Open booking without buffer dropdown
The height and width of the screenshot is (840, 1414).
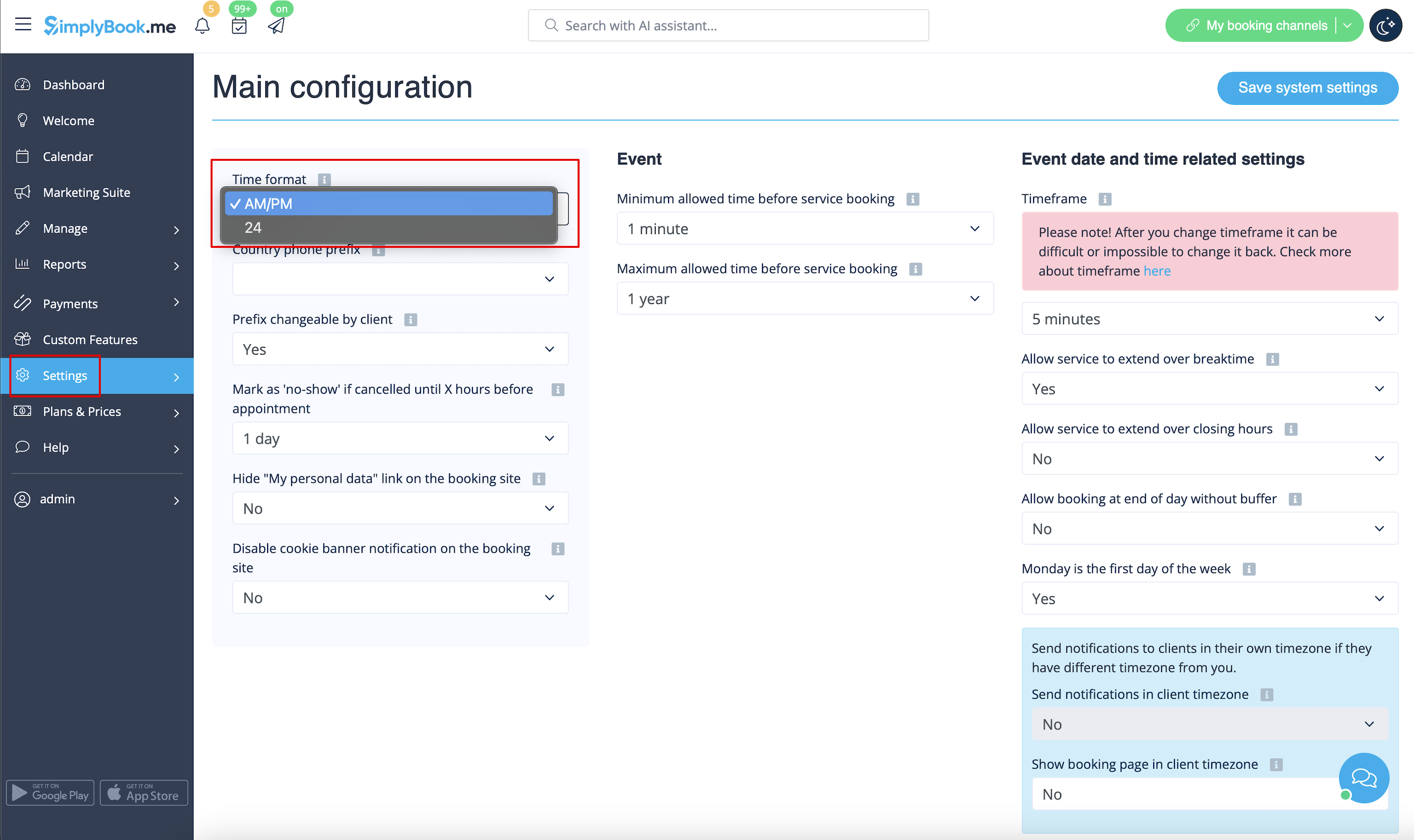(x=1209, y=529)
